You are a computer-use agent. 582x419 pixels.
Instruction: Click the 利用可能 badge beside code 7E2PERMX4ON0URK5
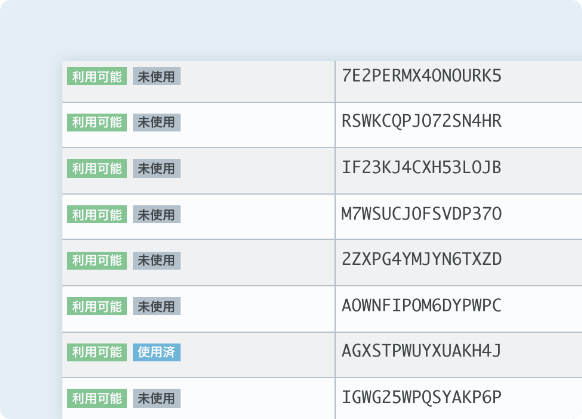point(97,76)
